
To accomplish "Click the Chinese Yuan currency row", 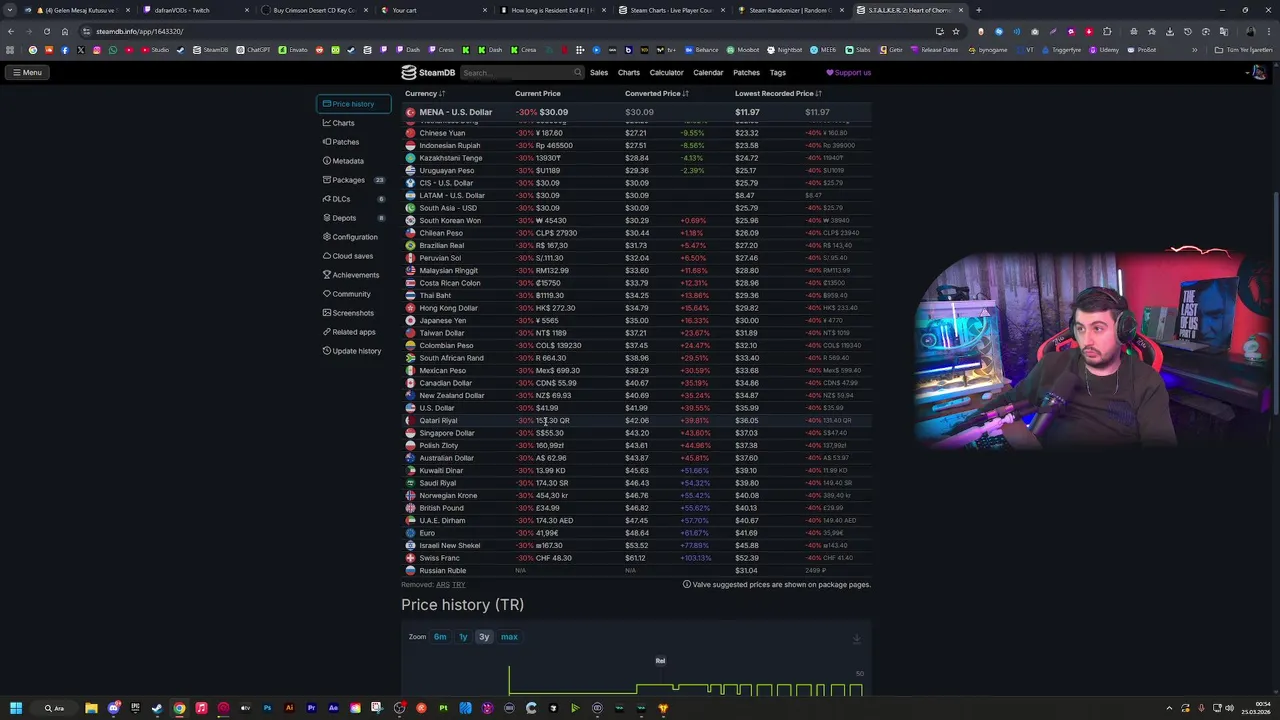I will click(637, 133).
